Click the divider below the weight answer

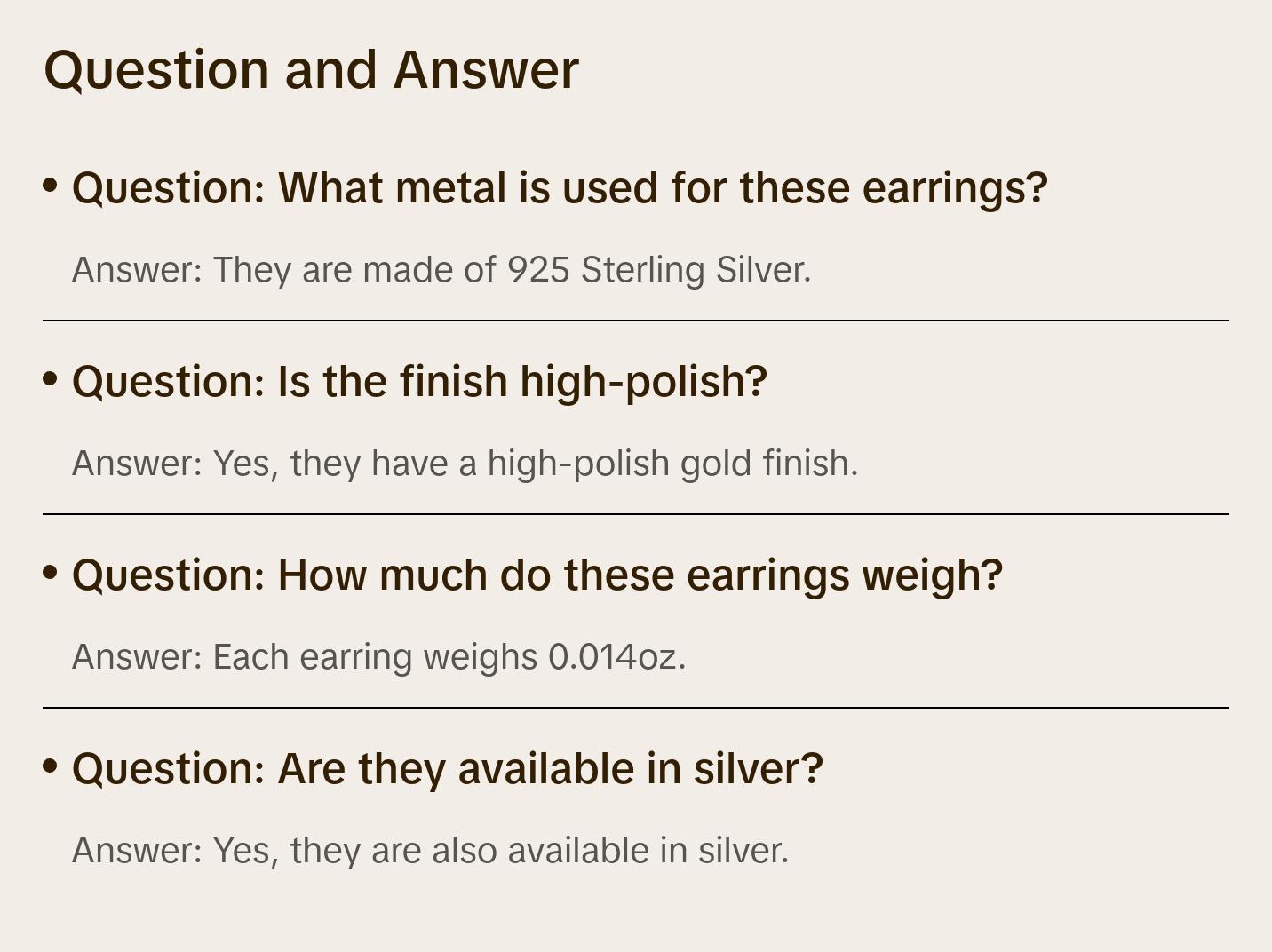pos(636,708)
